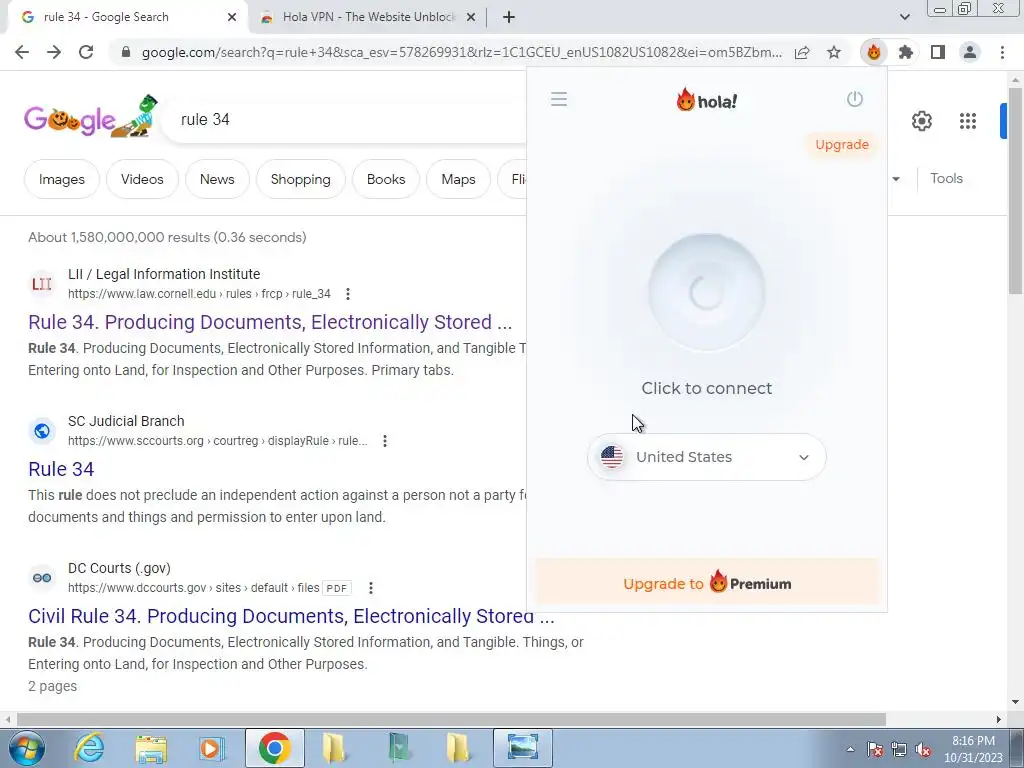The image size is (1024, 768).
Task: Open the SC Judicial Branch Rule 34 link
Action: (x=61, y=469)
